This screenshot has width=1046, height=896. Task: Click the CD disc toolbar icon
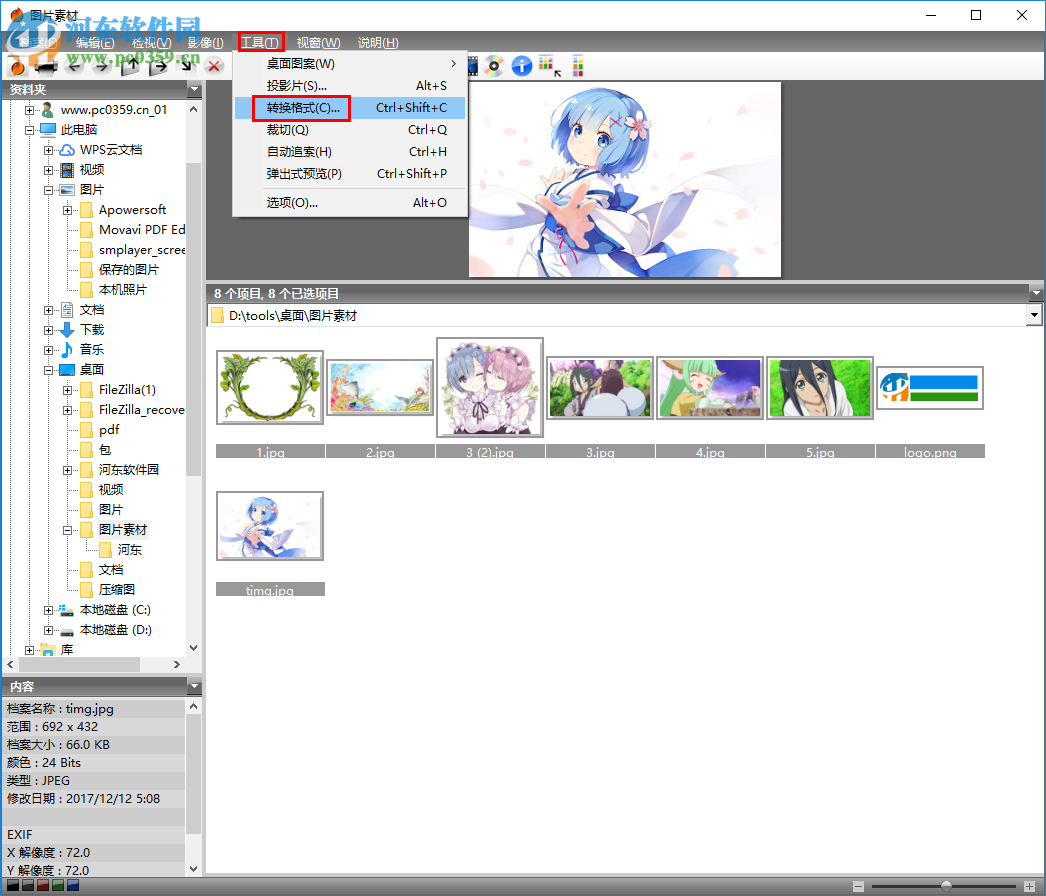[x=494, y=67]
